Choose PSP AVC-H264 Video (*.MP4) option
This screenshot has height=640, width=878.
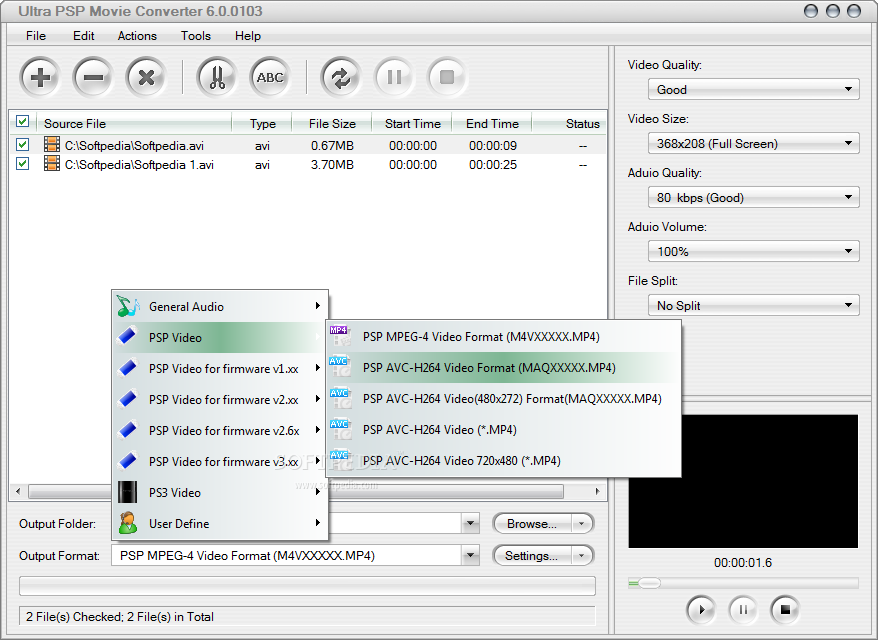[x=503, y=429]
